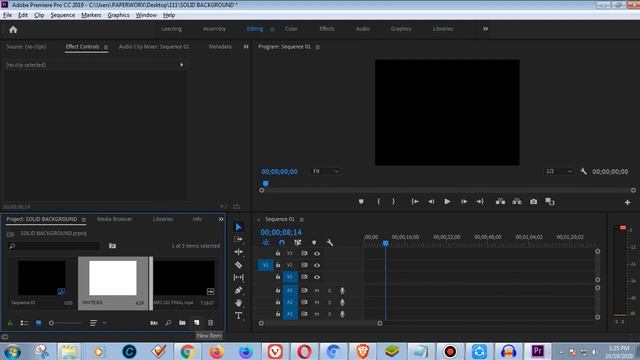Expand arrow beside (no clip selected)
This screenshot has height=360, width=640.
pyautogui.click(x=182, y=64)
